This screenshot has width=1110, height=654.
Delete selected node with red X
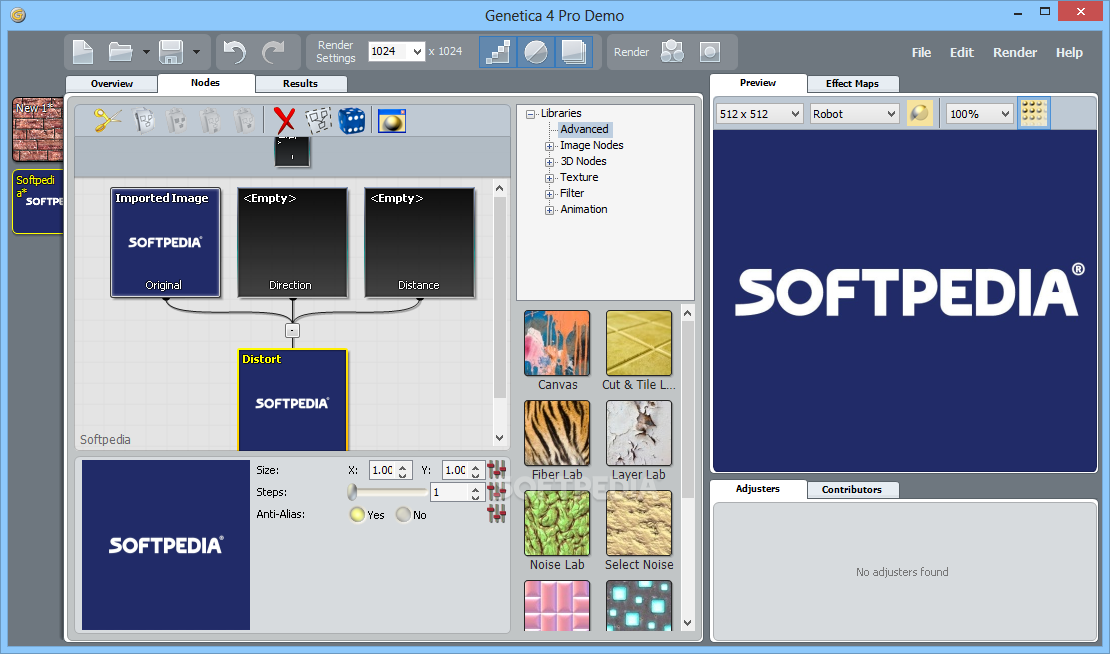point(285,120)
